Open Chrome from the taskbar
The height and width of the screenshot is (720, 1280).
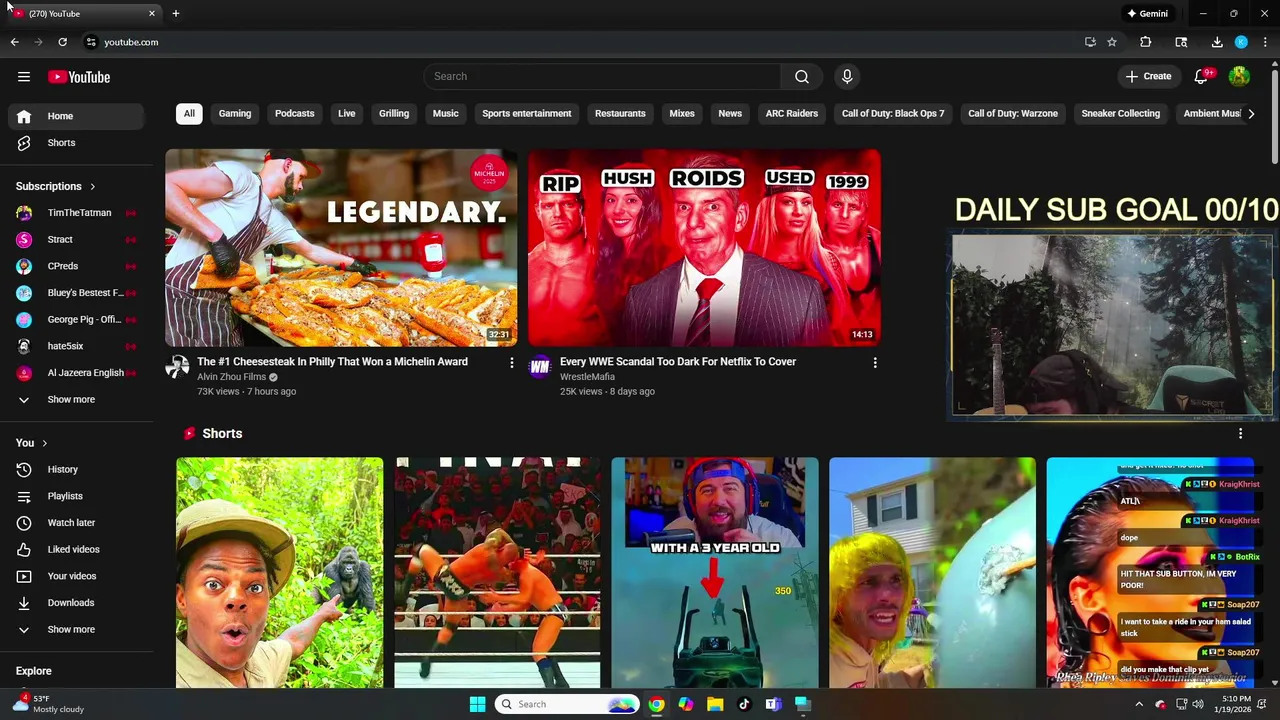coord(656,704)
